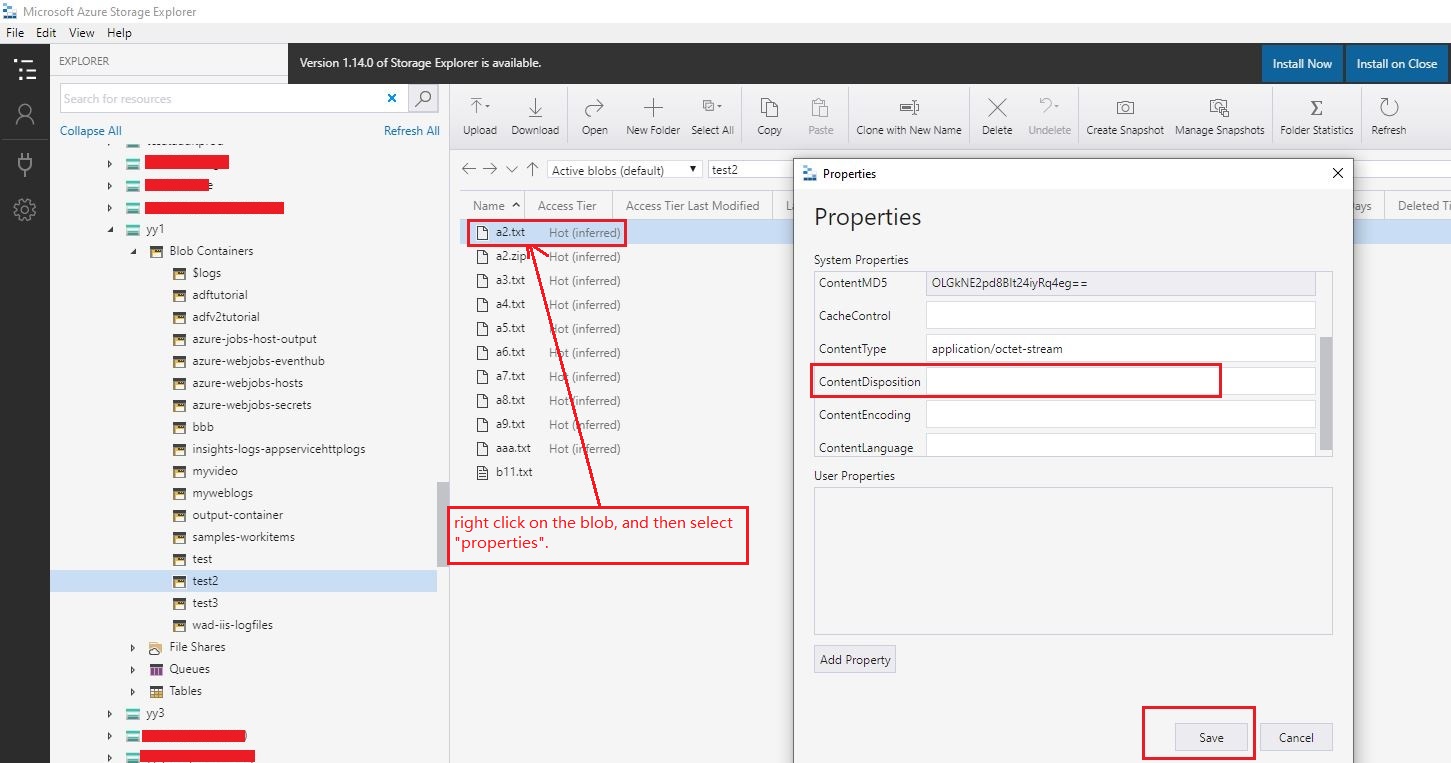Select the azure-webjobs-secrets container
This screenshot has width=1451, height=763.
[x=252, y=405]
